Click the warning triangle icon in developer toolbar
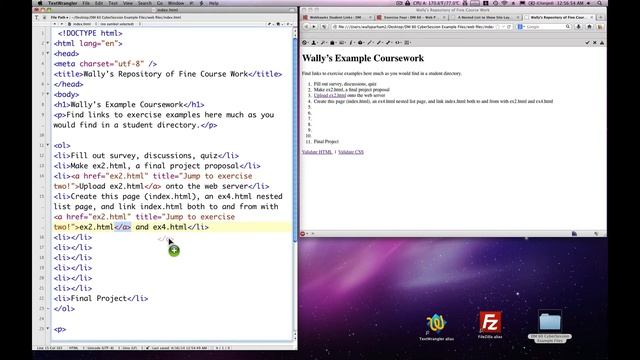Screen dimensions: 640x360 point(602,42)
